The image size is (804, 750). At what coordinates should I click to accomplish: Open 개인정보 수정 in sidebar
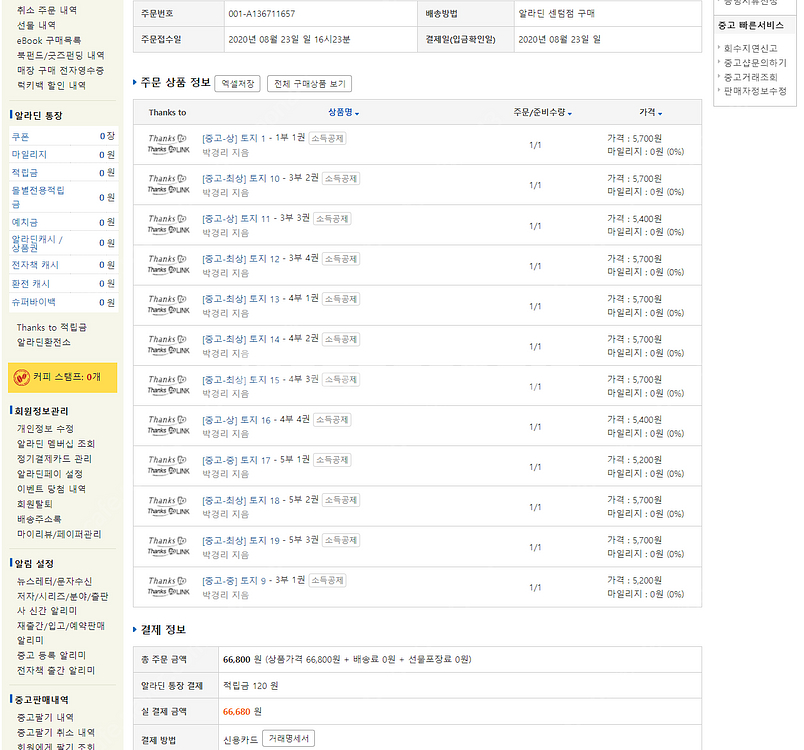[x=45, y=429]
